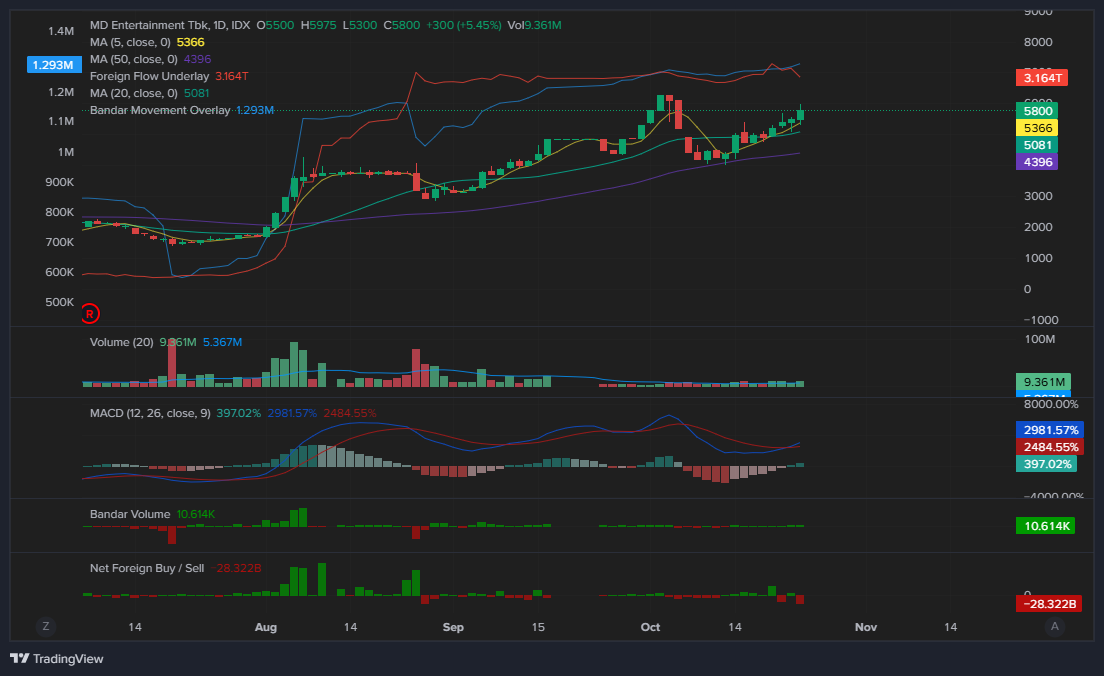Select the Volume (20) pane legend
The height and width of the screenshot is (676, 1104).
[121, 342]
